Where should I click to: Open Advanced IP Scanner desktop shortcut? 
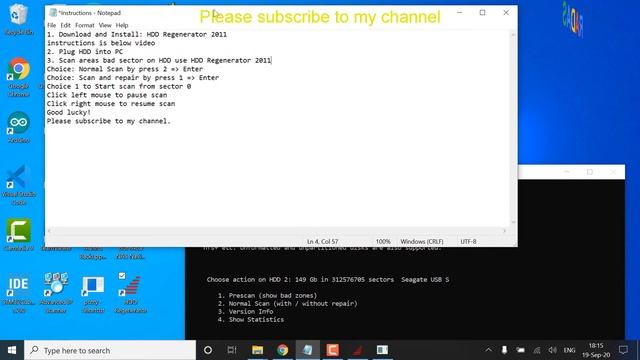(56, 293)
